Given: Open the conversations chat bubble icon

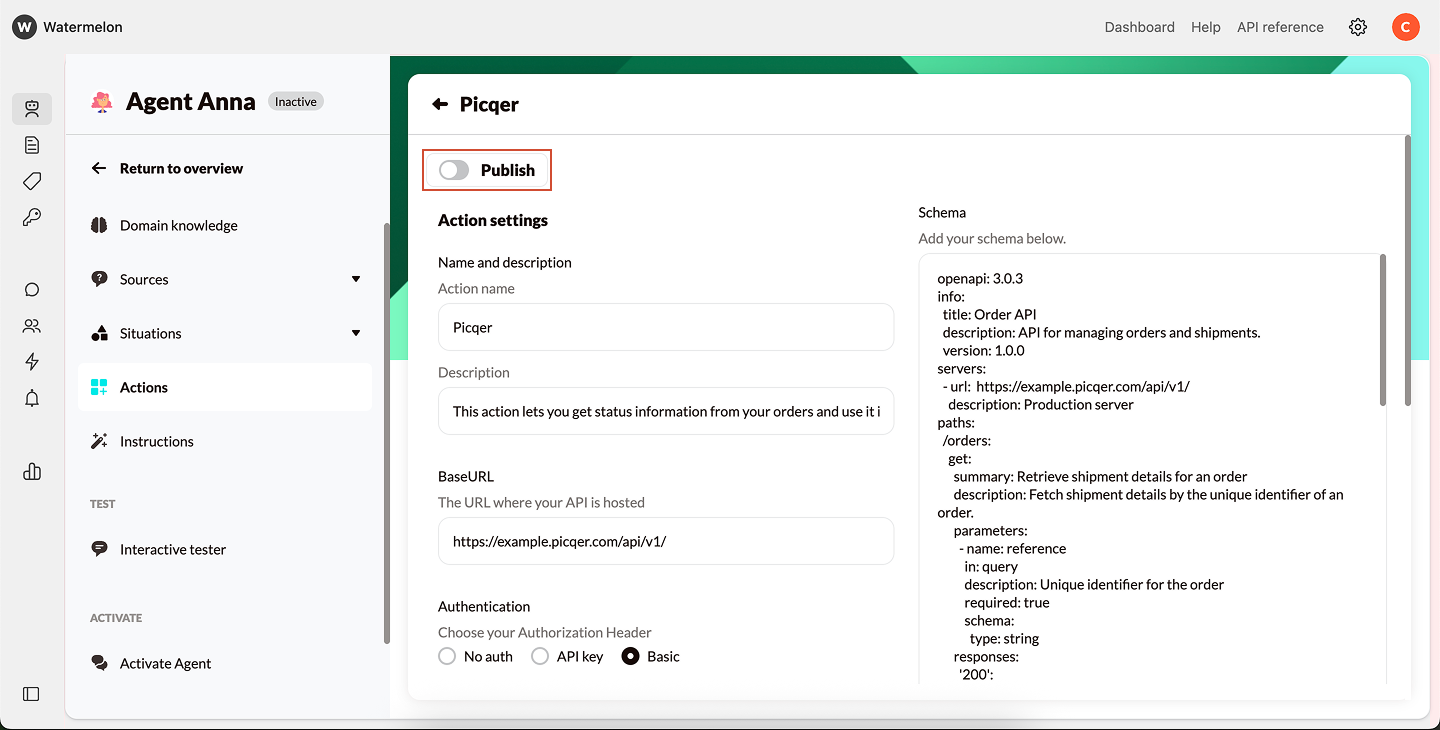Looking at the screenshot, I should [31, 289].
